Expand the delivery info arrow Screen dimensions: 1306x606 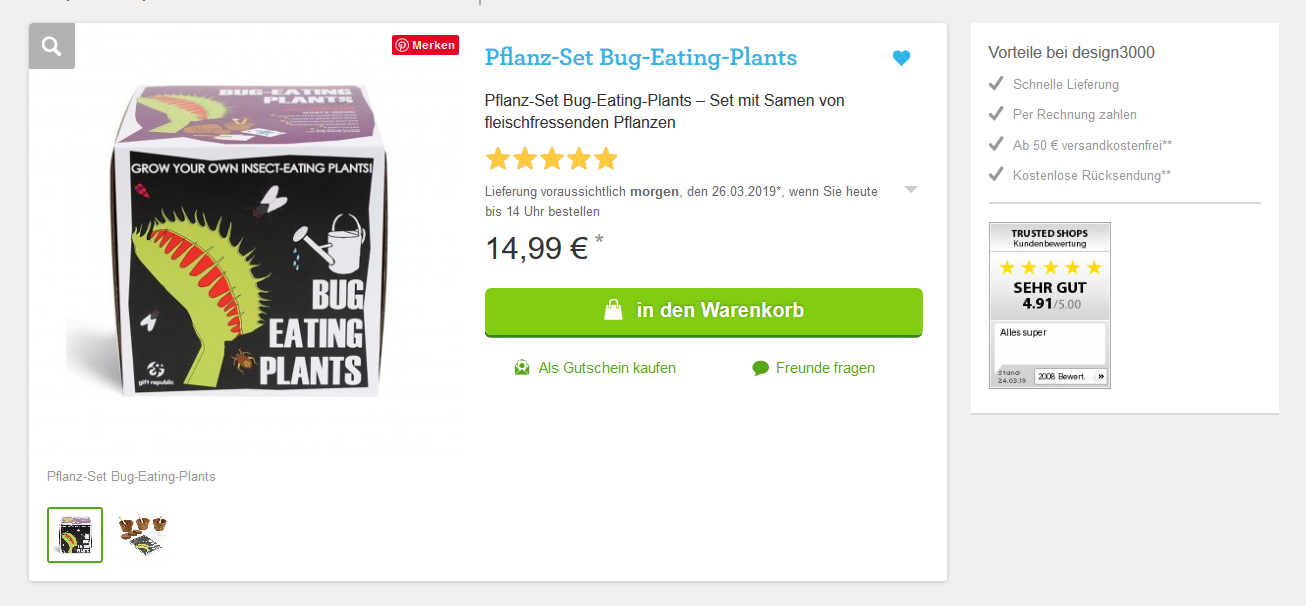pyautogui.click(x=910, y=189)
